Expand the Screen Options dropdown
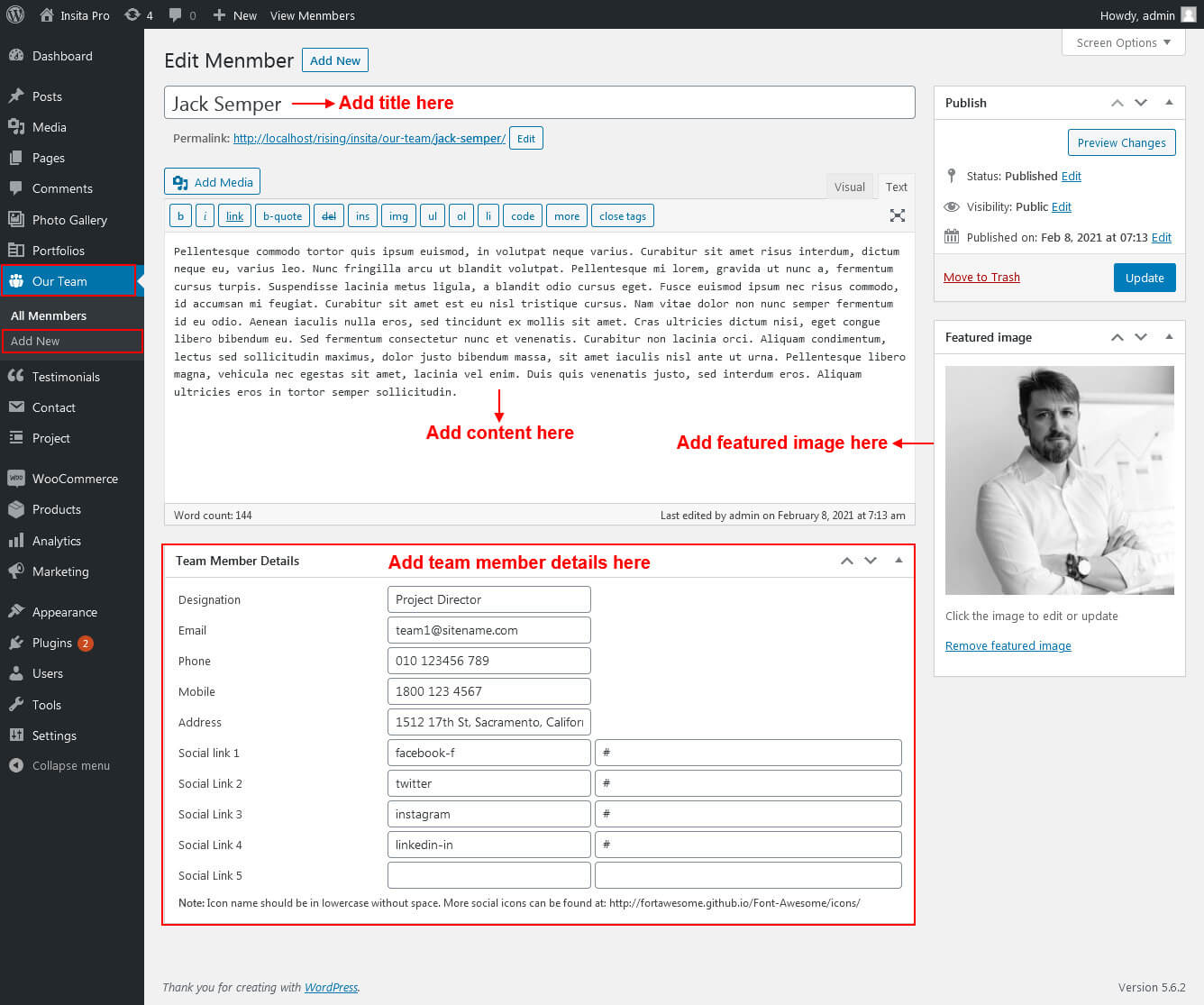 (x=1123, y=42)
